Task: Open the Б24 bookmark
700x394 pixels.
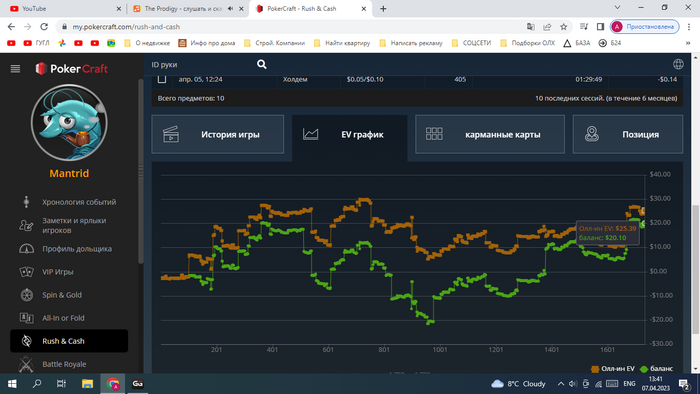Action: (x=610, y=43)
